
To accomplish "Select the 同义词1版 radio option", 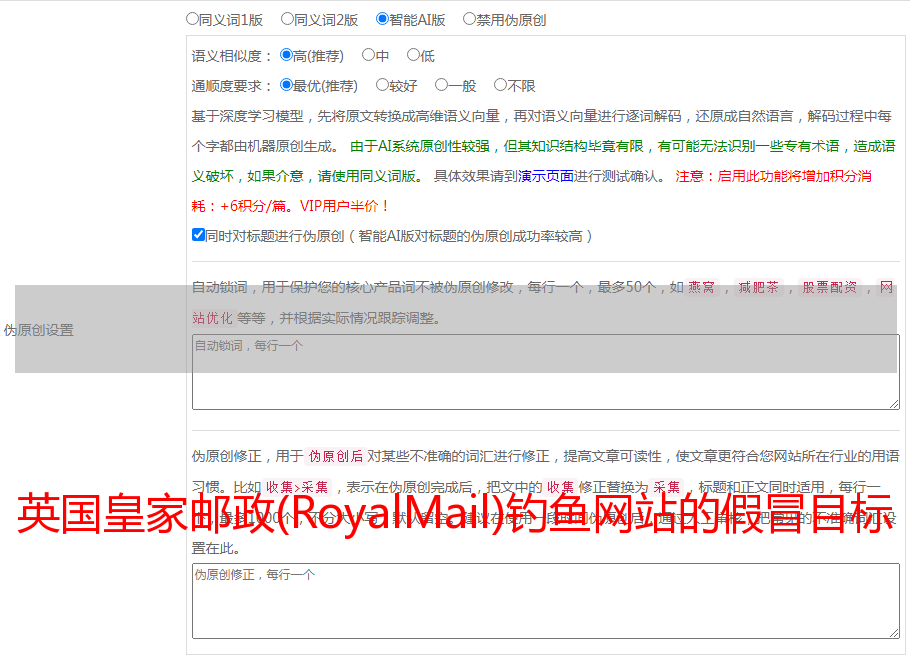I will click(192, 19).
